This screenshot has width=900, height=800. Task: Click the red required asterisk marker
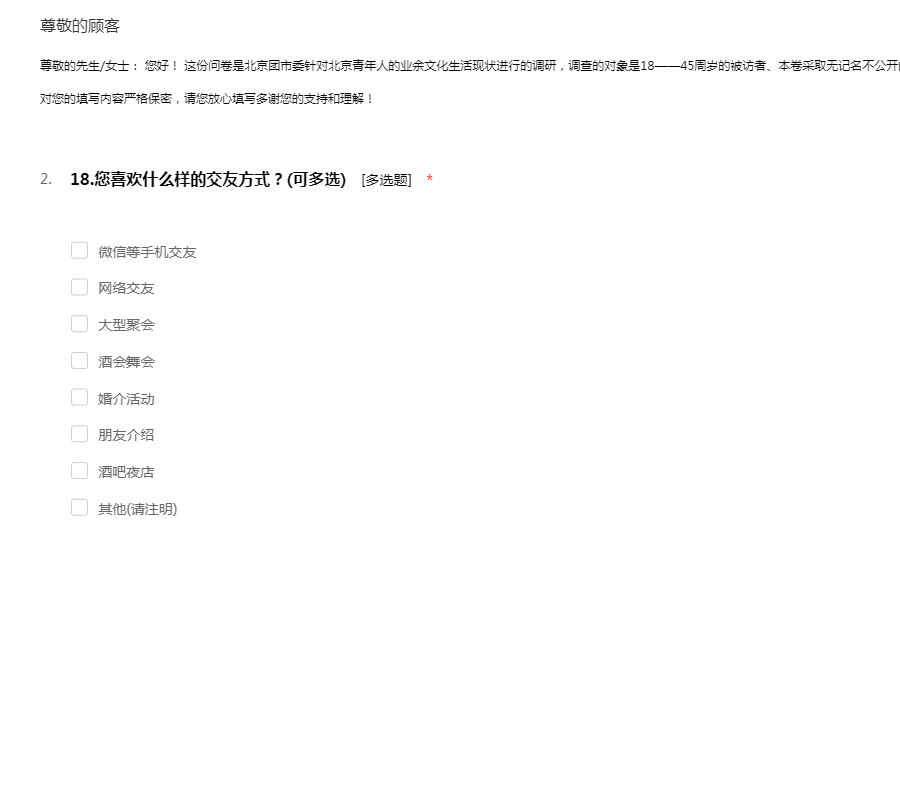click(430, 180)
